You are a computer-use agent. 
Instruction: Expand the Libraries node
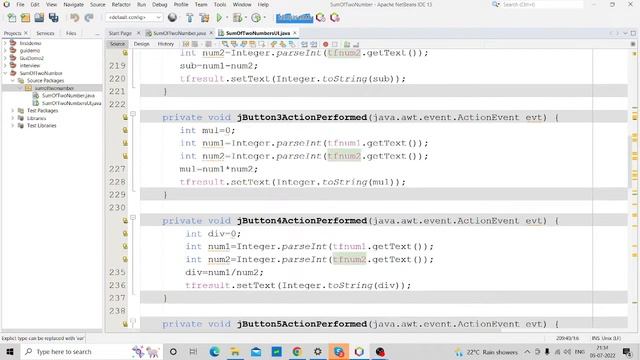click(x=13, y=118)
